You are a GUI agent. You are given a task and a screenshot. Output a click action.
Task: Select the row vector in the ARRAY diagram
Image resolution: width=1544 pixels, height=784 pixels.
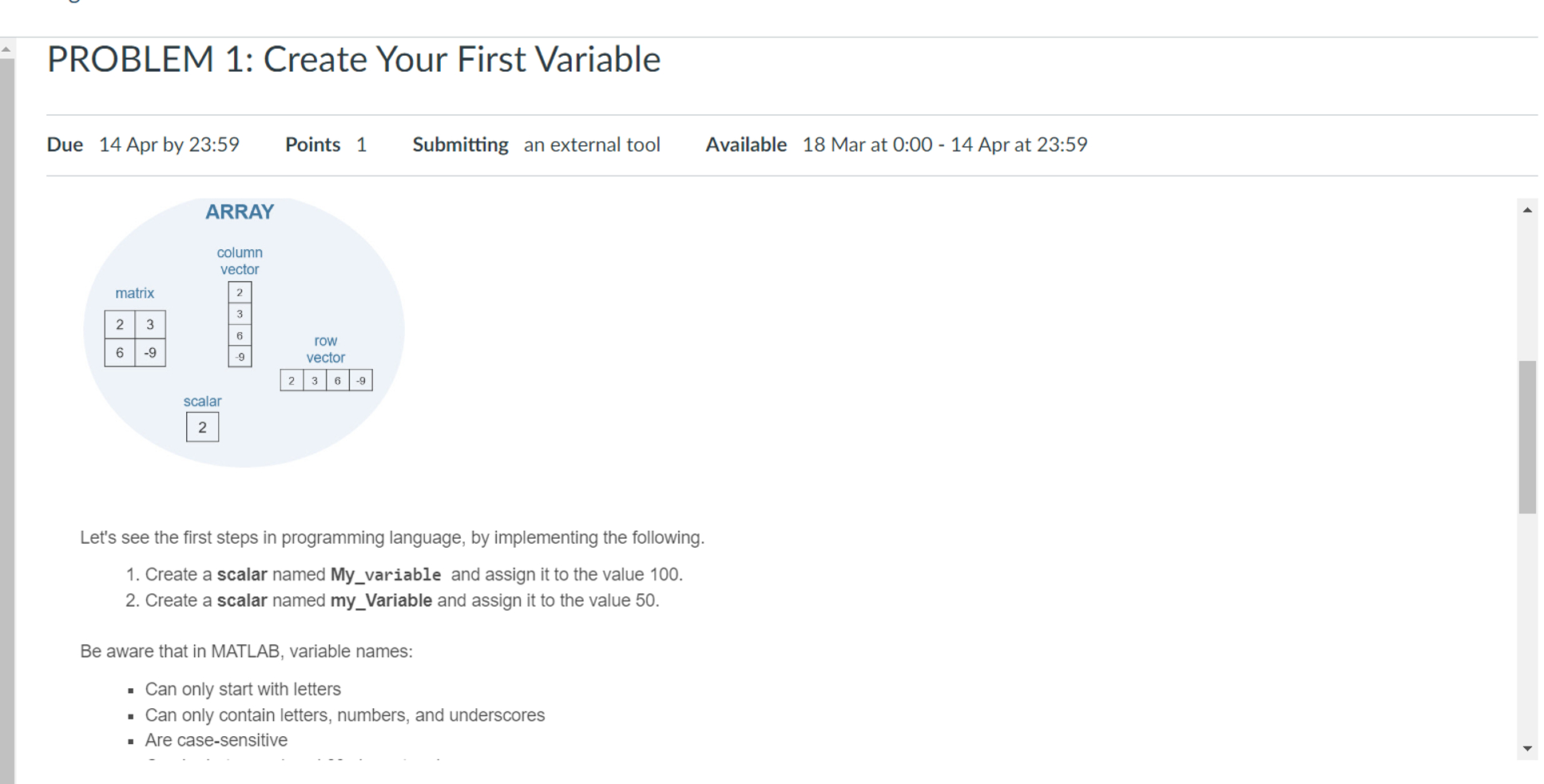click(x=325, y=380)
